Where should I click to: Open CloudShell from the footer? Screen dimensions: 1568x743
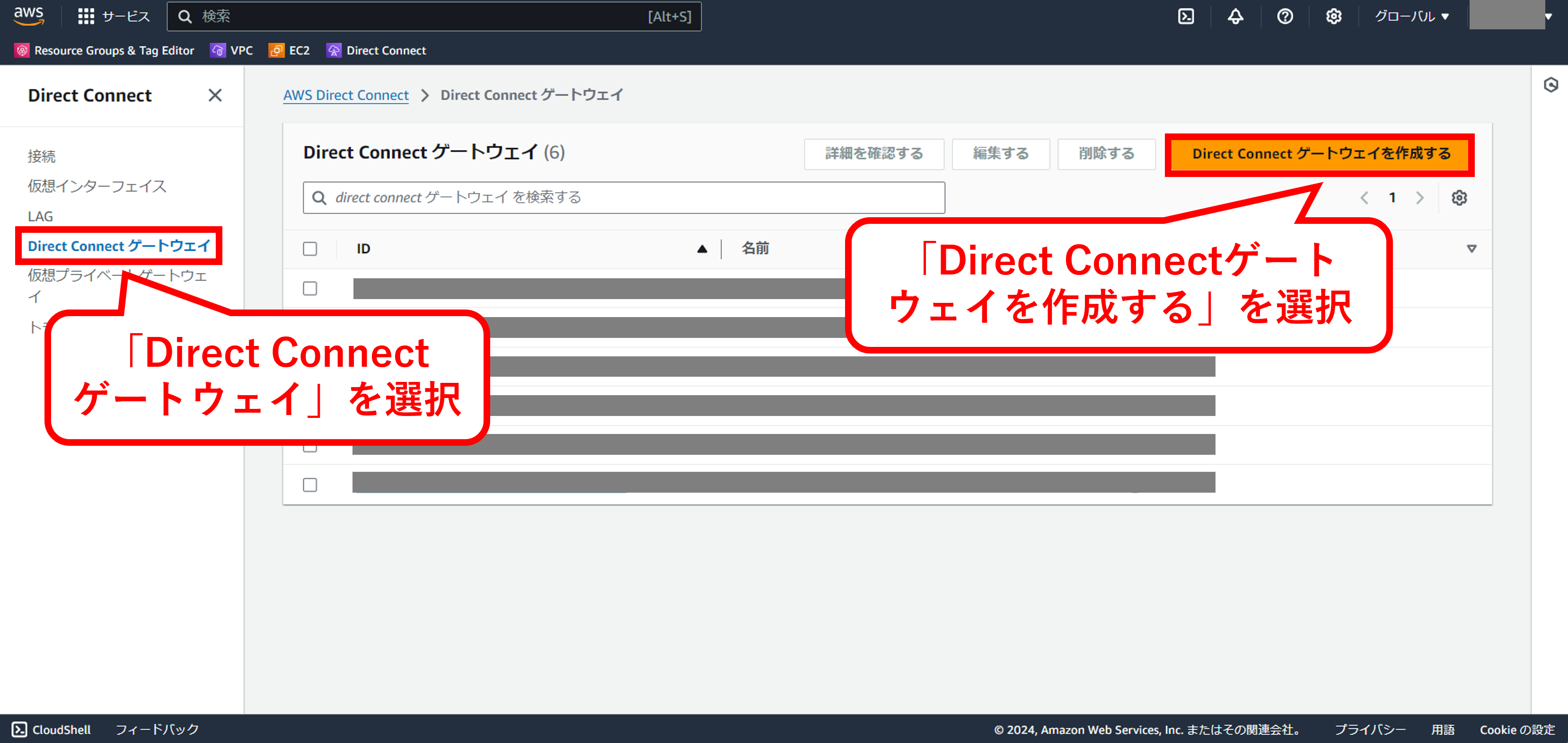52,729
